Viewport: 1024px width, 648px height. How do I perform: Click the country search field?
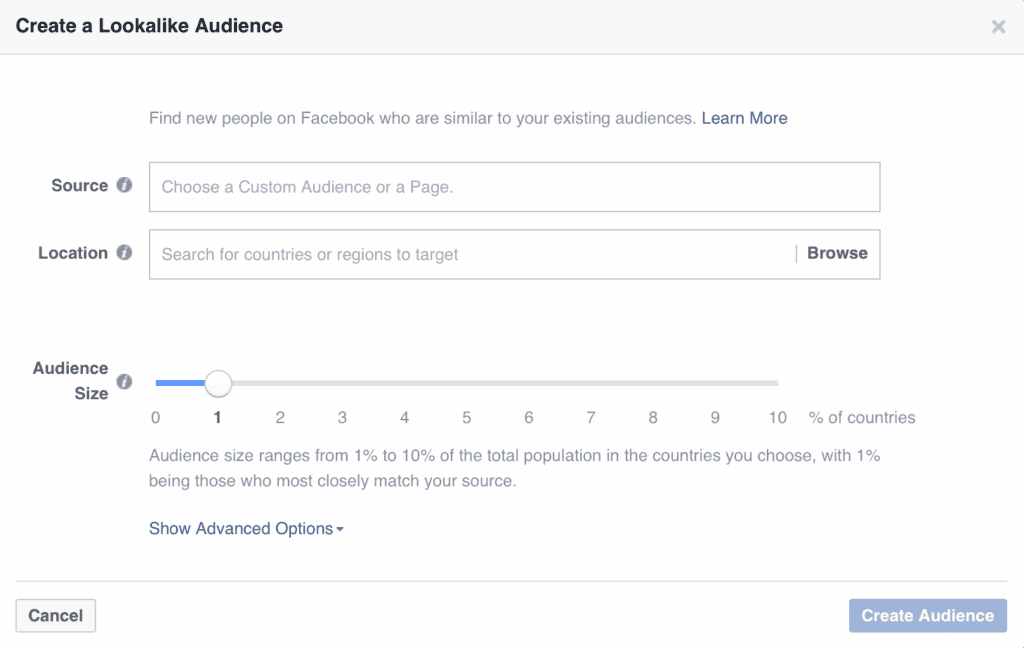point(460,254)
